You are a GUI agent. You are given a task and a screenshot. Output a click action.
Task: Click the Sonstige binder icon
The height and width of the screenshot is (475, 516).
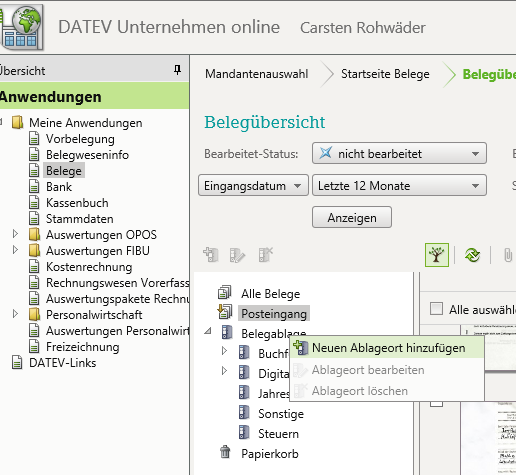click(x=244, y=412)
